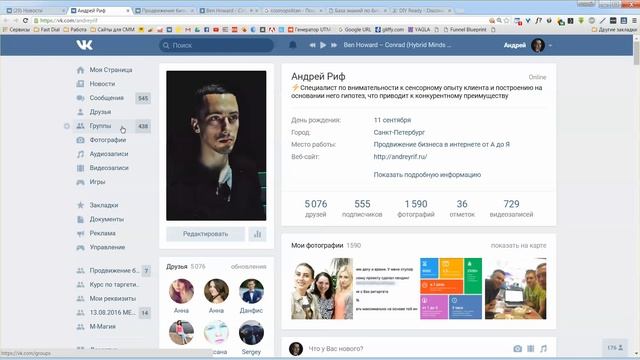640x360 pixels.
Task: Open friend Данфис avatar
Action: (251, 291)
